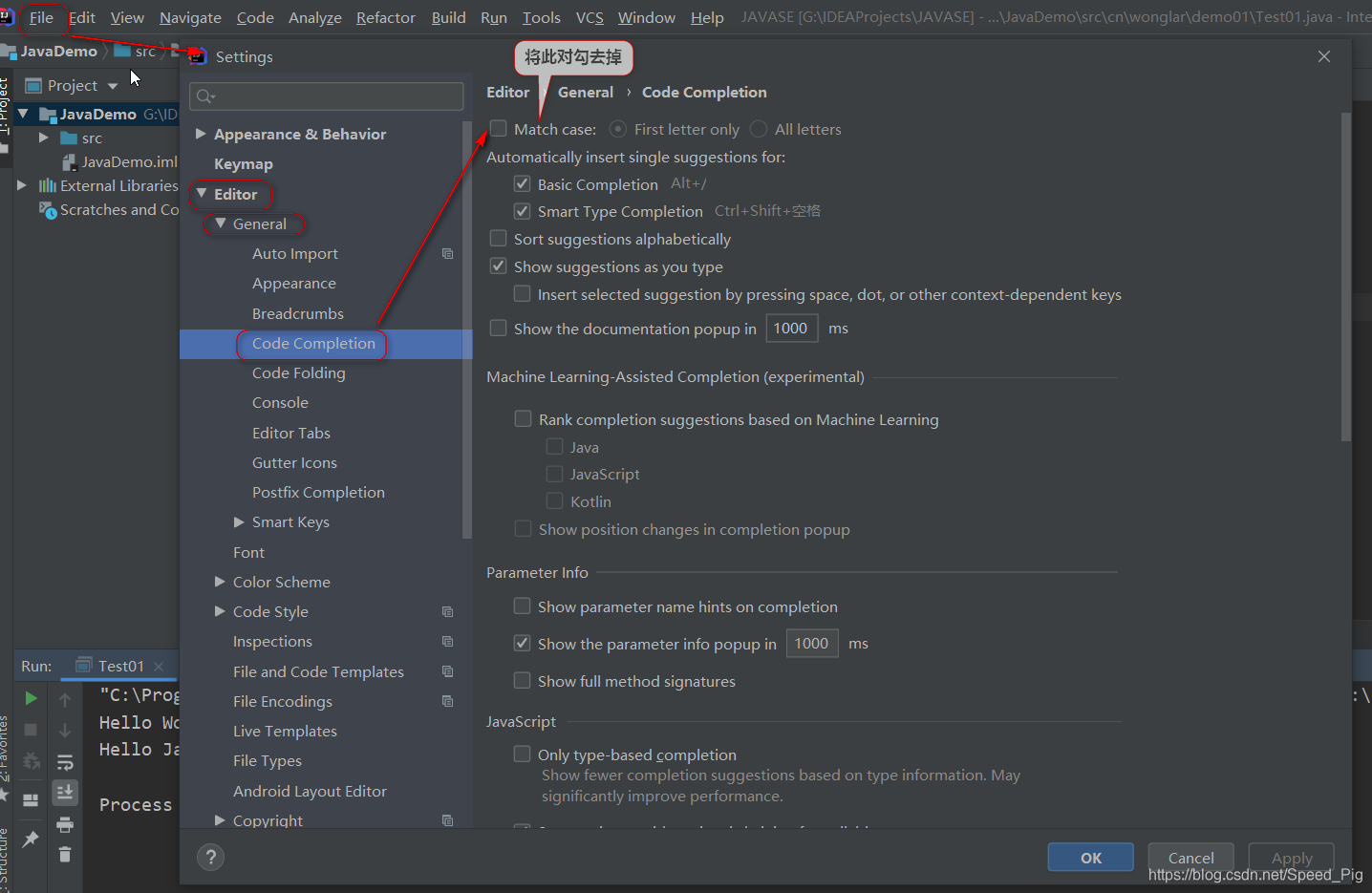Click the project-level icon beside Inspections
Image resolution: width=1372 pixels, height=893 pixels.
pyautogui.click(x=447, y=641)
